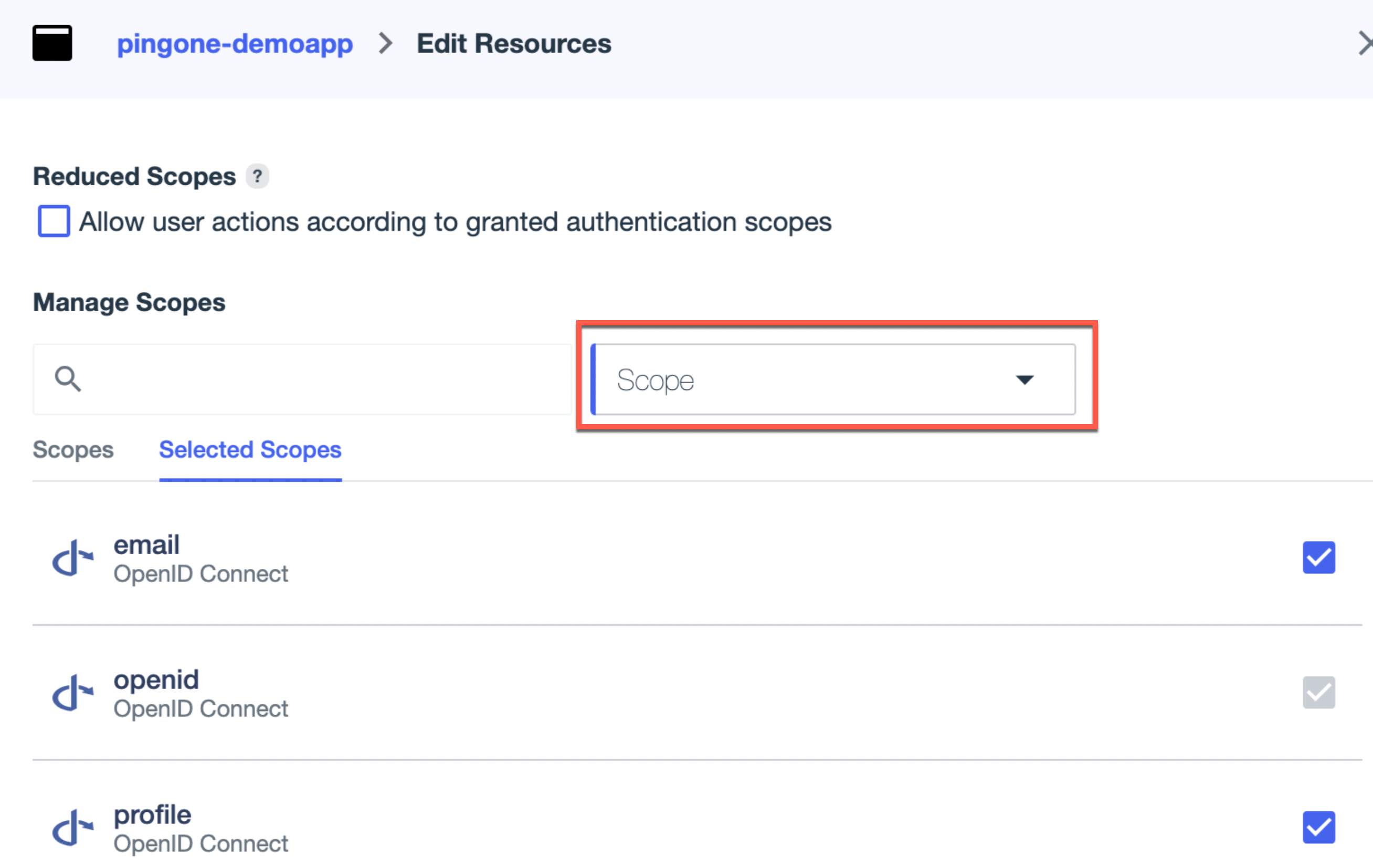The image size is (1373, 868).
Task: Click the OpenID icon beside openid
Action: click(x=73, y=693)
